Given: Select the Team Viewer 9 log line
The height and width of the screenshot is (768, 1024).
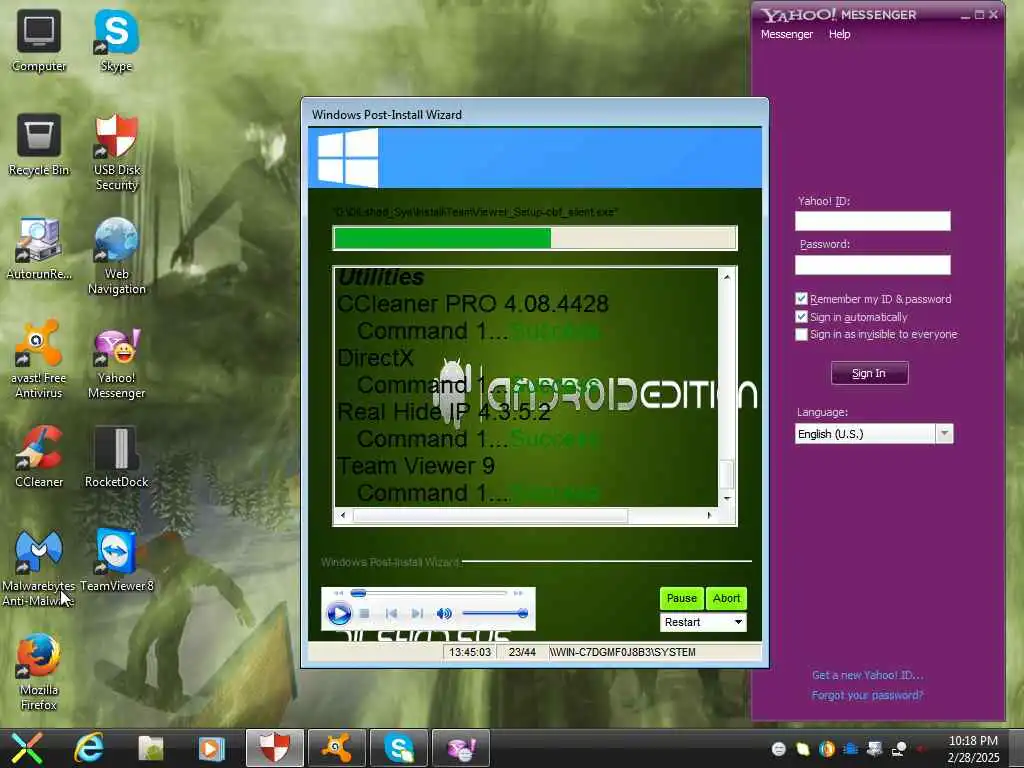Looking at the screenshot, I should click(416, 466).
